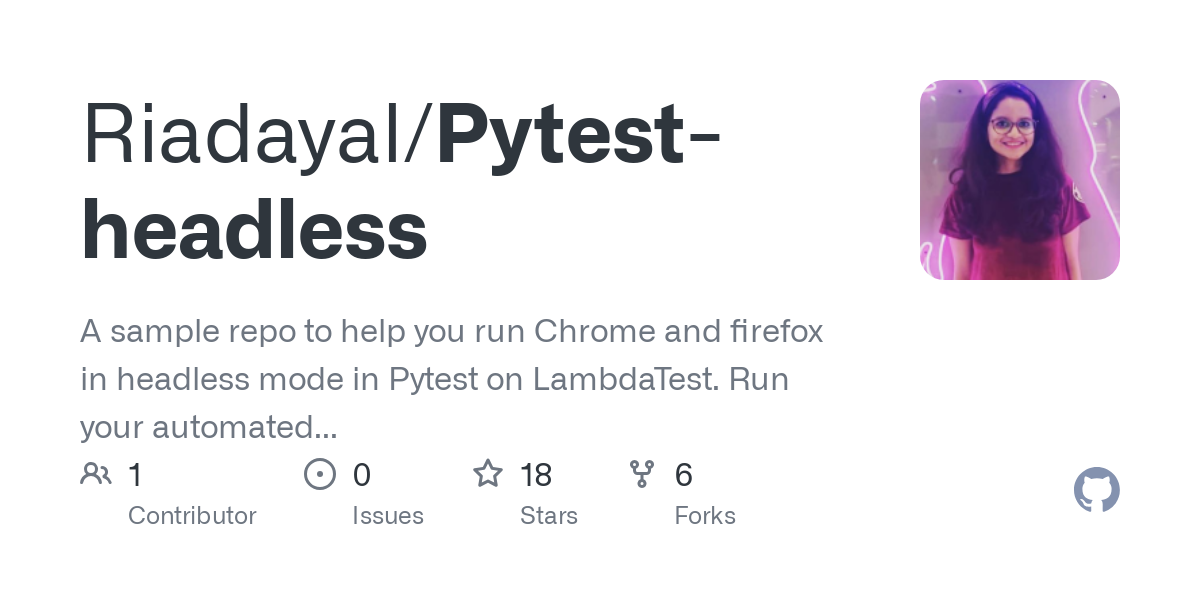Select the Forks label text
Viewport: 1200px width, 600px height.
705,516
